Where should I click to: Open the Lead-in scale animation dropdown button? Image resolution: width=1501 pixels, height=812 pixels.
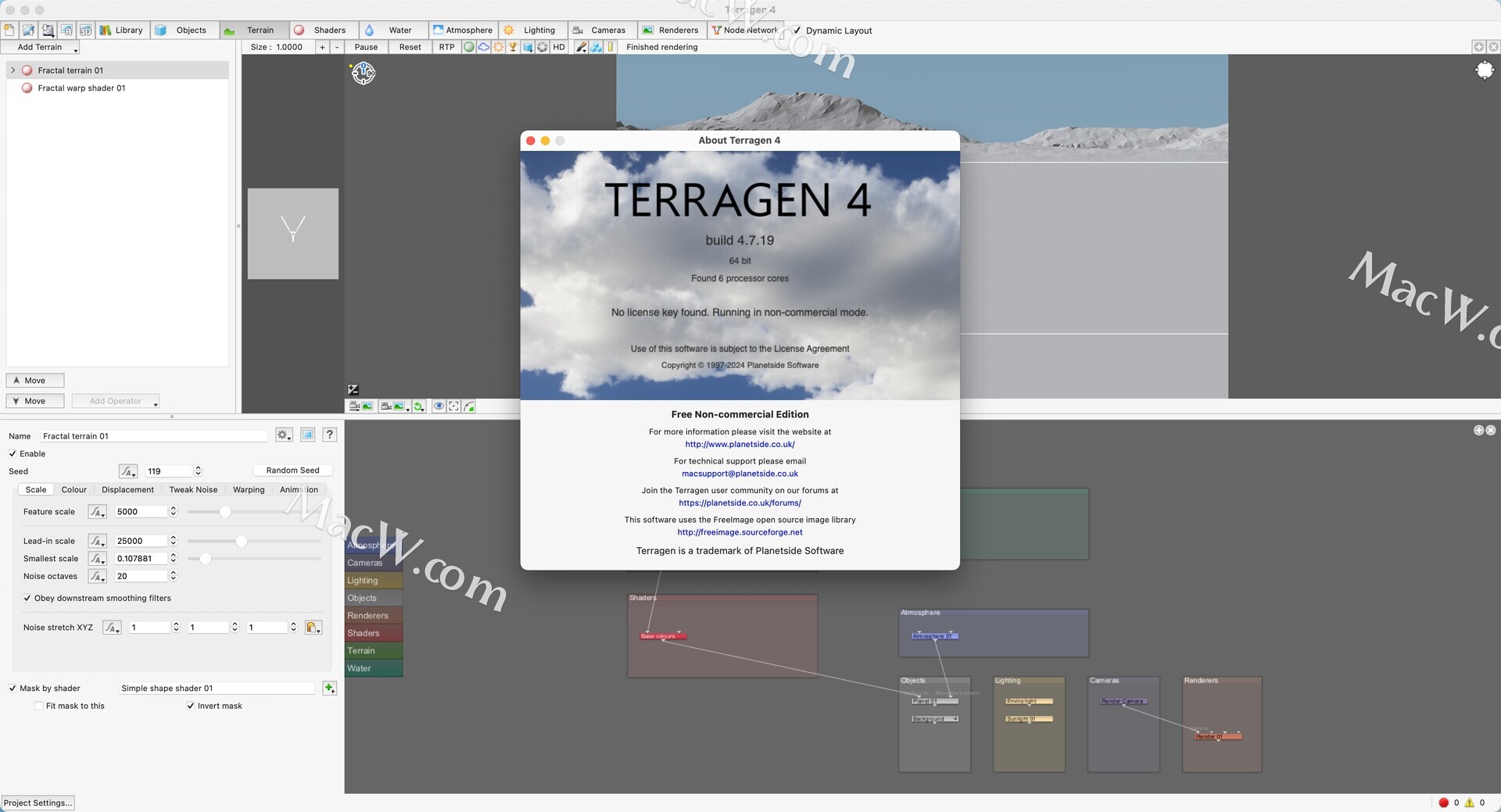(97, 541)
